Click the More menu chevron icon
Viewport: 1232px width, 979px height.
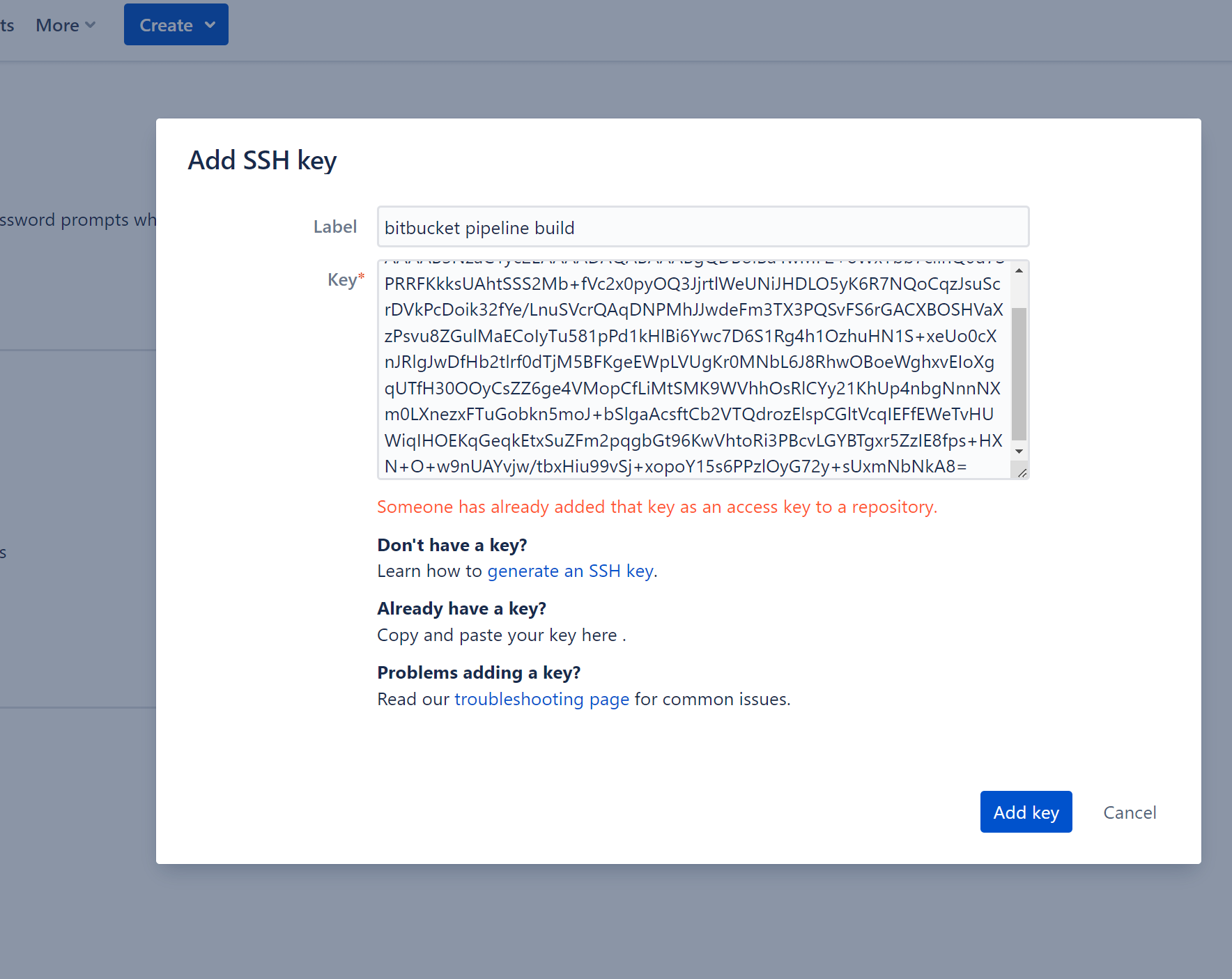91,25
